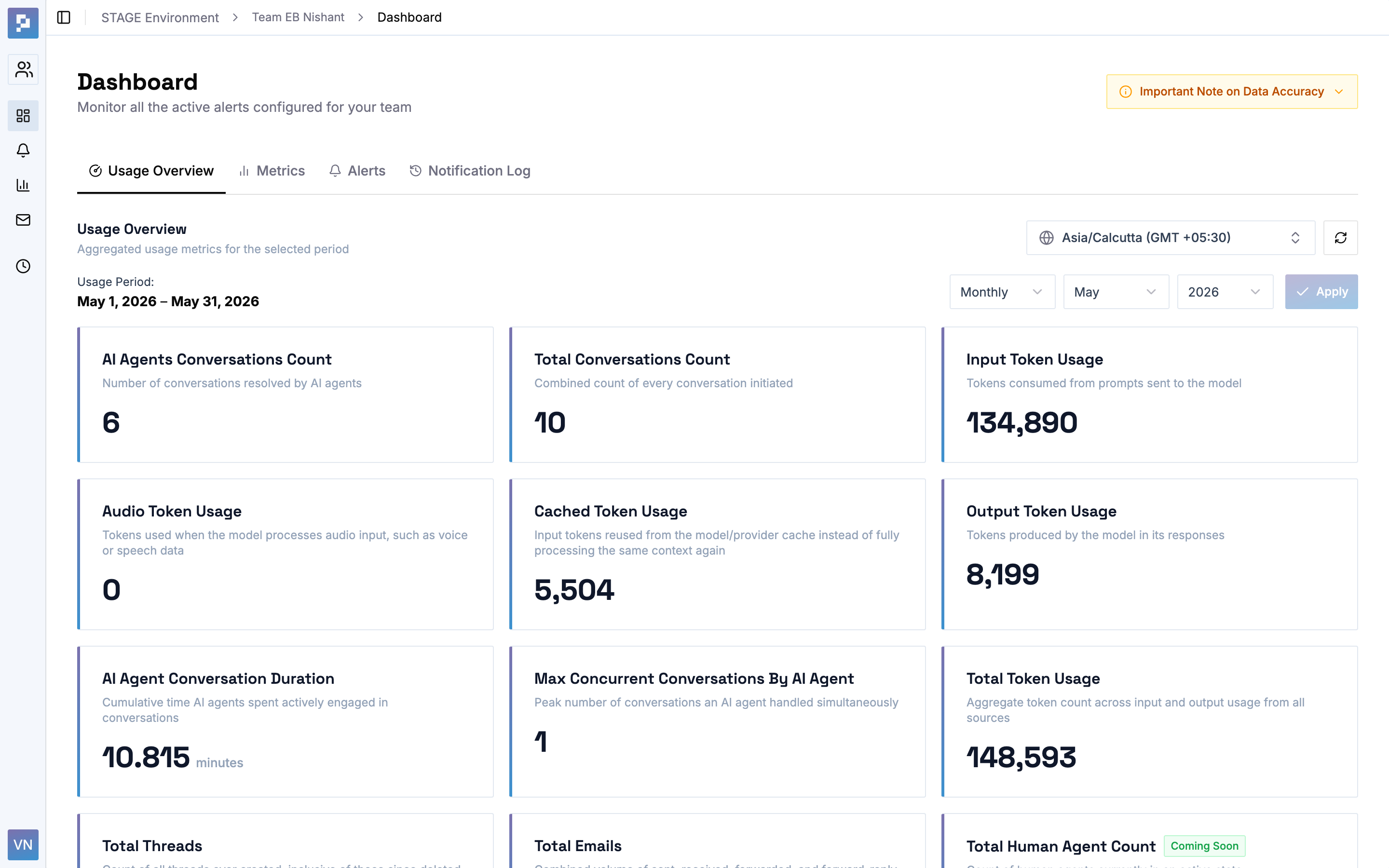Click the usage period date range text

click(x=168, y=301)
